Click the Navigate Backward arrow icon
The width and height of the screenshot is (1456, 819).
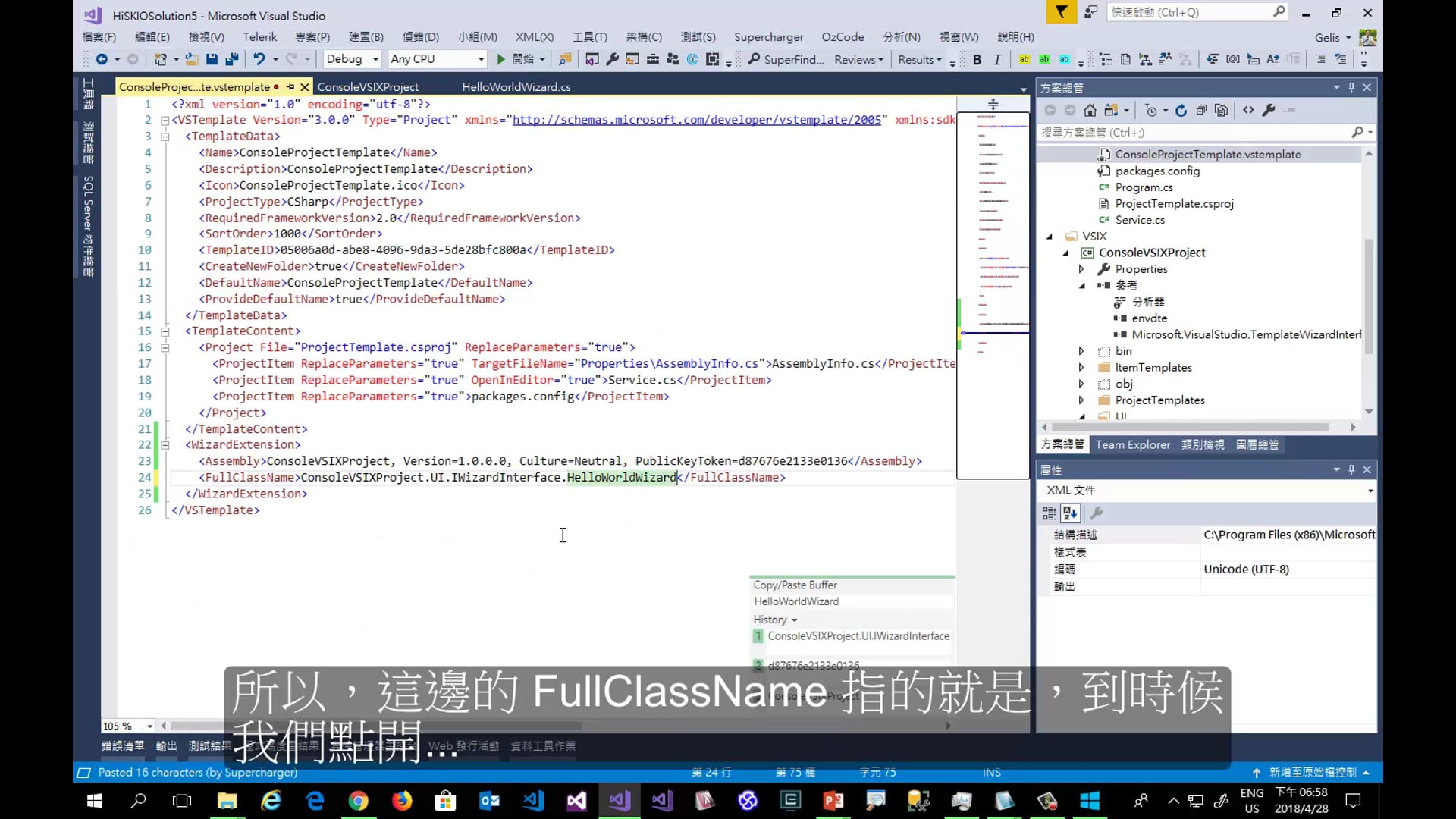[x=103, y=58]
